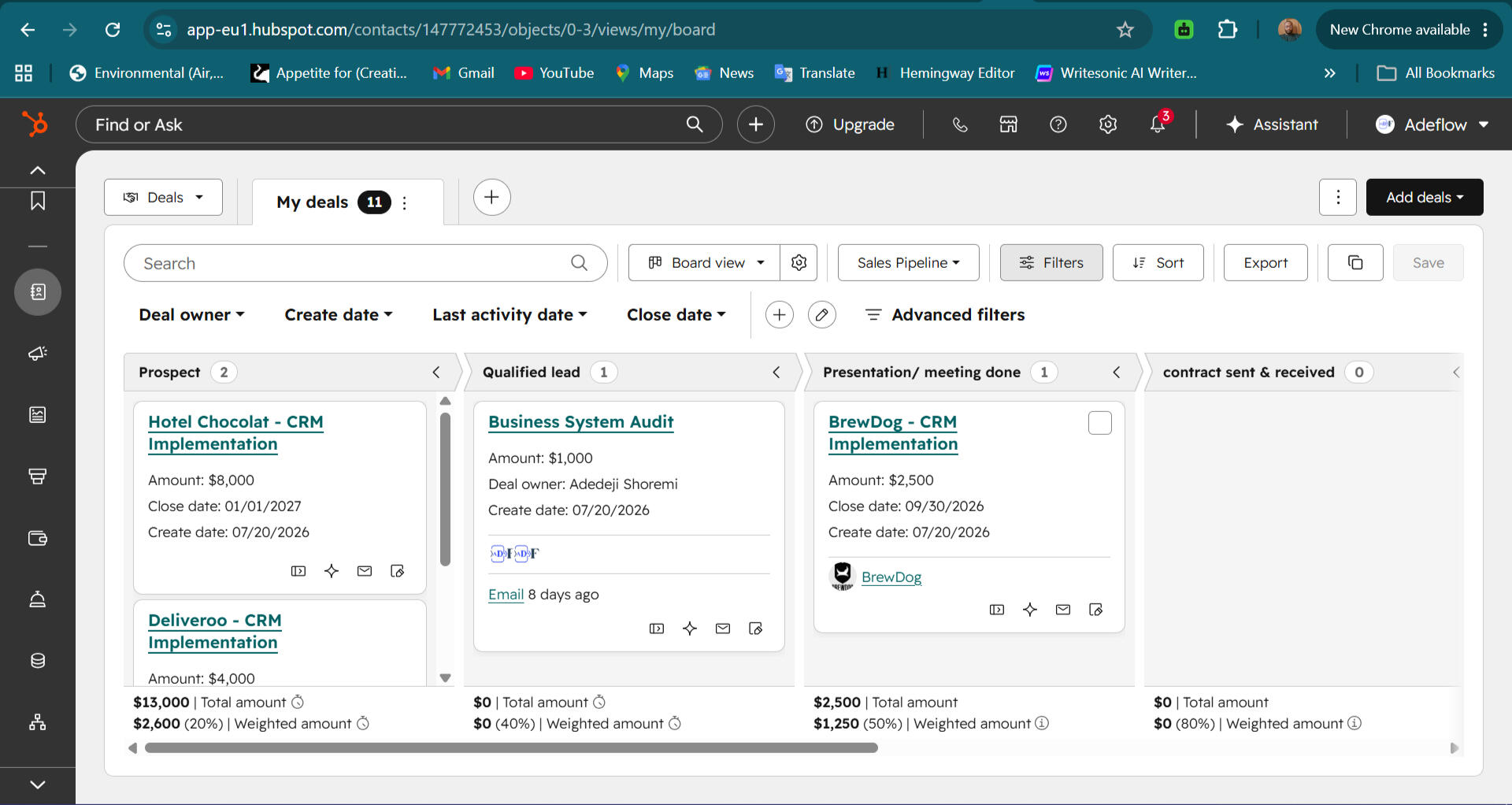Click the Export button
This screenshot has height=805, width=1512.
click(1266, 262)
